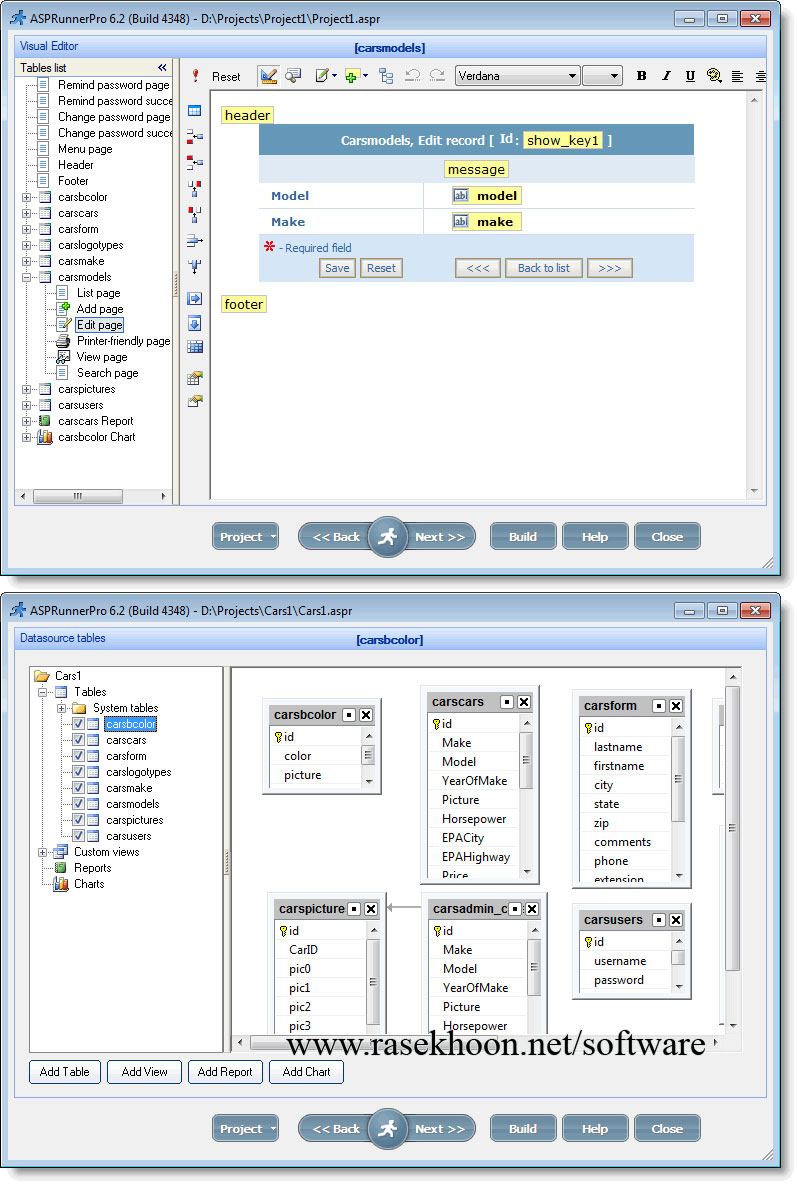Expand the carspictures node in Tables list
The width and height of the screenshot is (797, 1184).
[x=26, y=390]
